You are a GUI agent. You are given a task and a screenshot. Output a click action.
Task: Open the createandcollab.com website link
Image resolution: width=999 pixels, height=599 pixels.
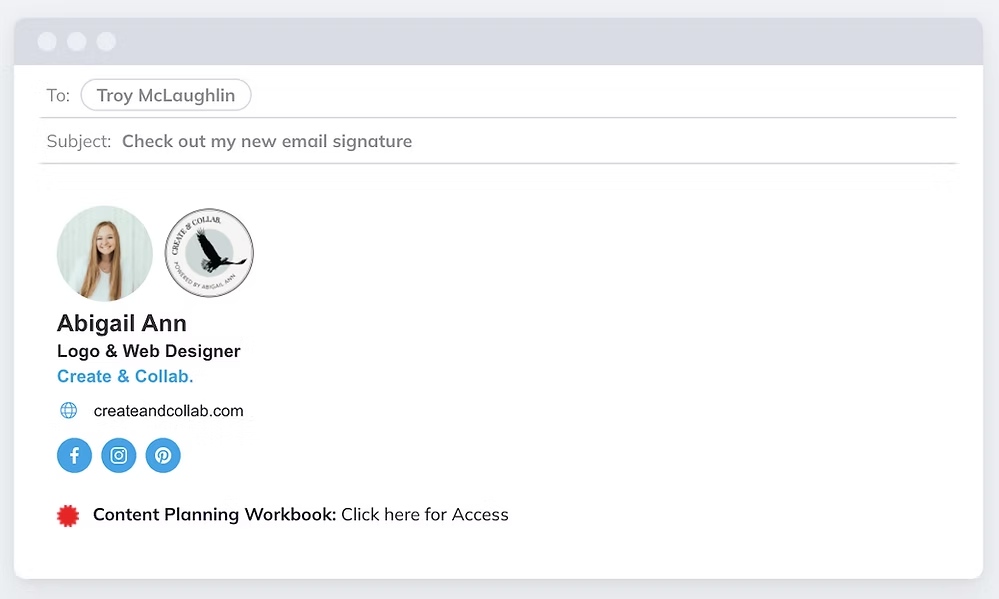(168, 411)
